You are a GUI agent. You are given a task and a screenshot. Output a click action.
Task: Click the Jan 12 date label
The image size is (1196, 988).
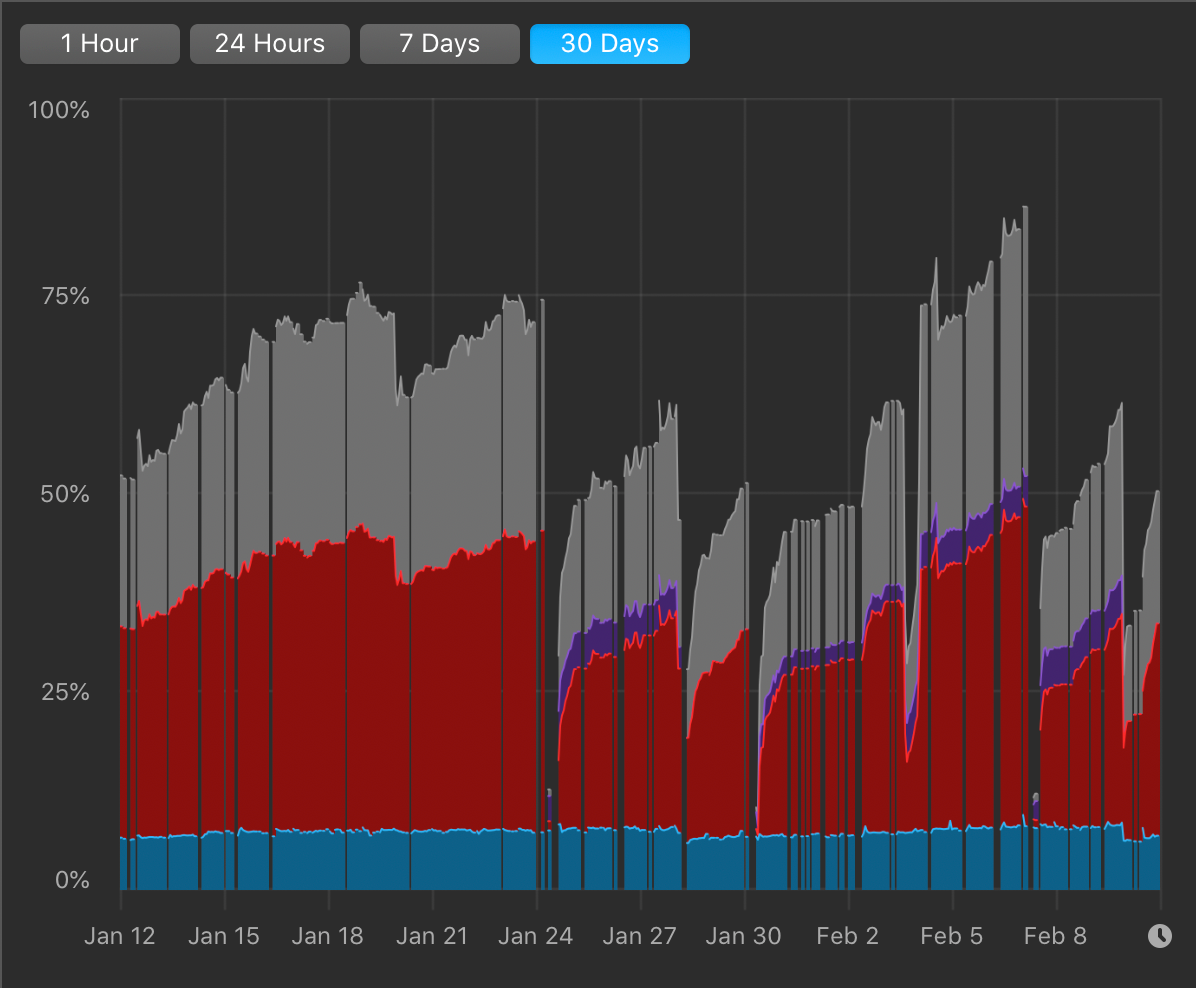pyautogui.click(x=120, y=936)
